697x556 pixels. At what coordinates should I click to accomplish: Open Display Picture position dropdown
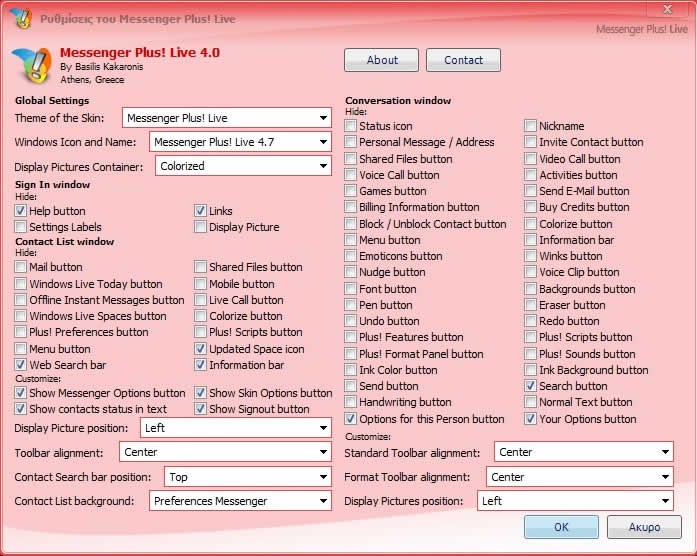pos(236,428)
